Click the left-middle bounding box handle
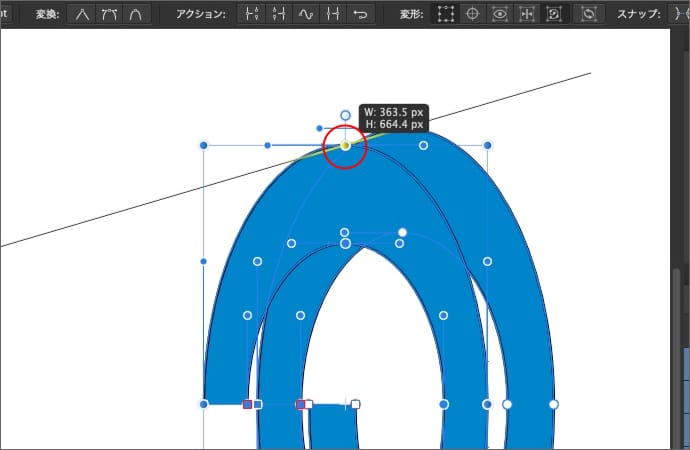Viewport: 690px width, 450px height. [x=204, y=261]
